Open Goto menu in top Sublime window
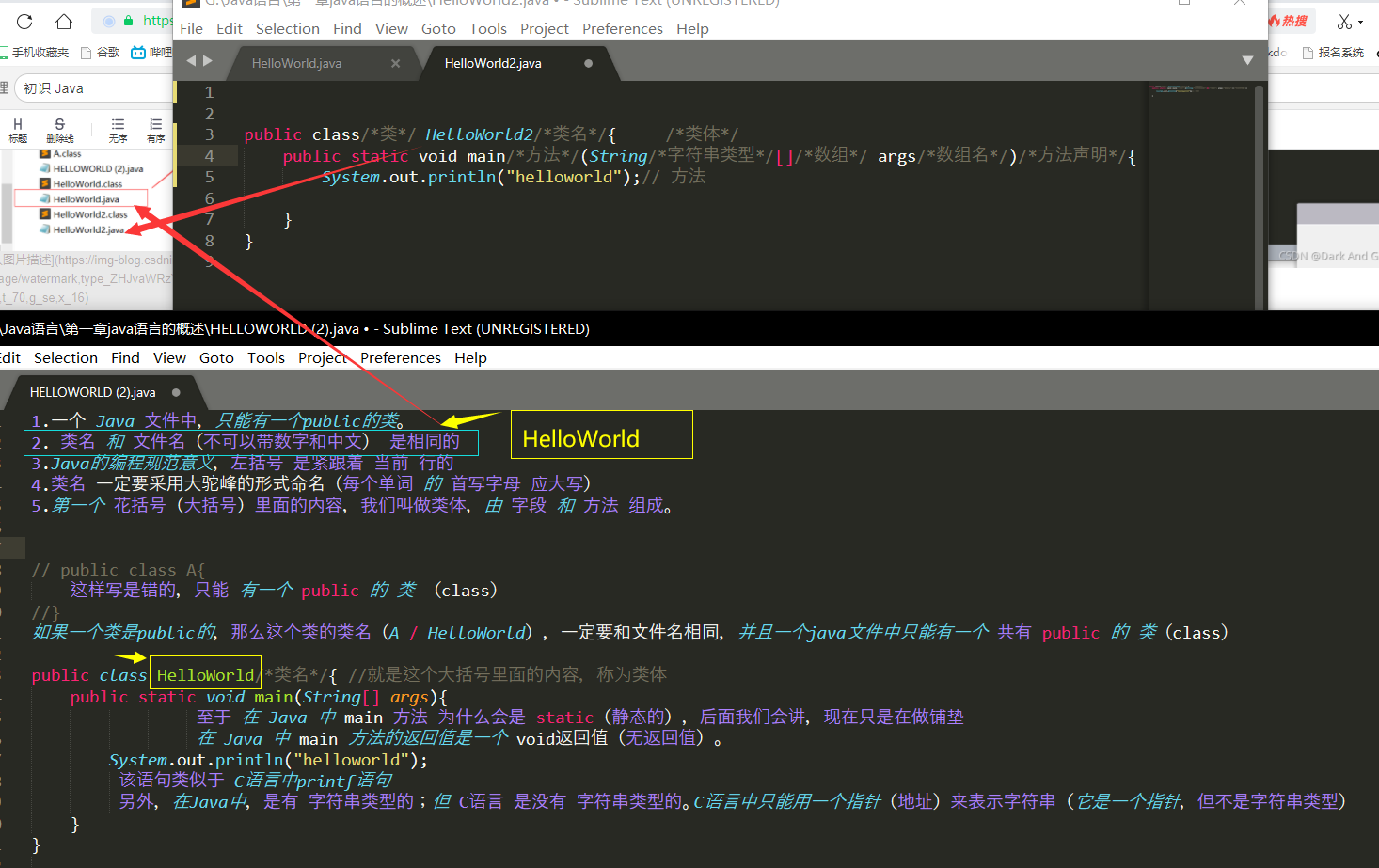The image size is (1379, 868). [438, 29]
